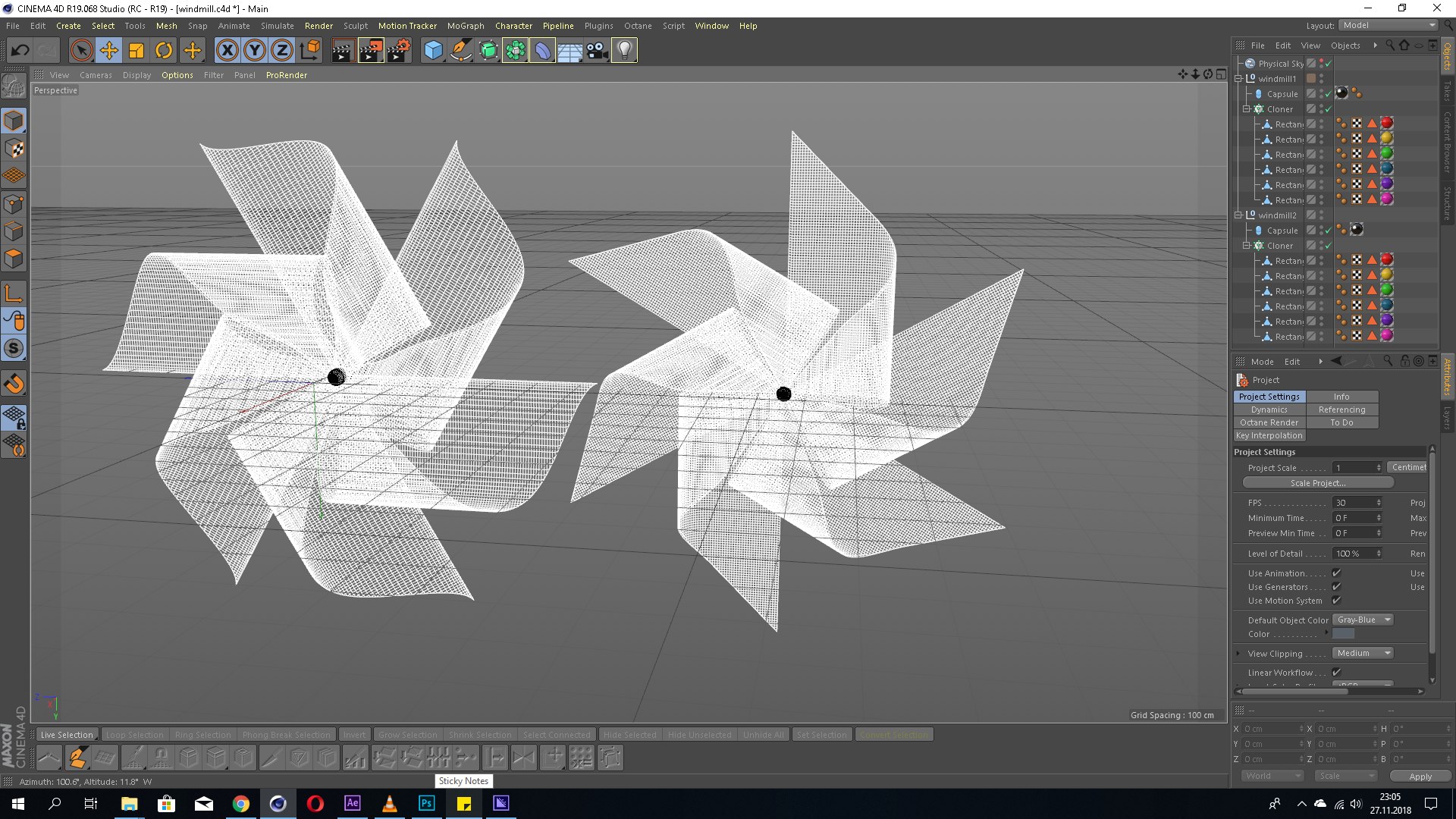Switch to Points mode

14,204
